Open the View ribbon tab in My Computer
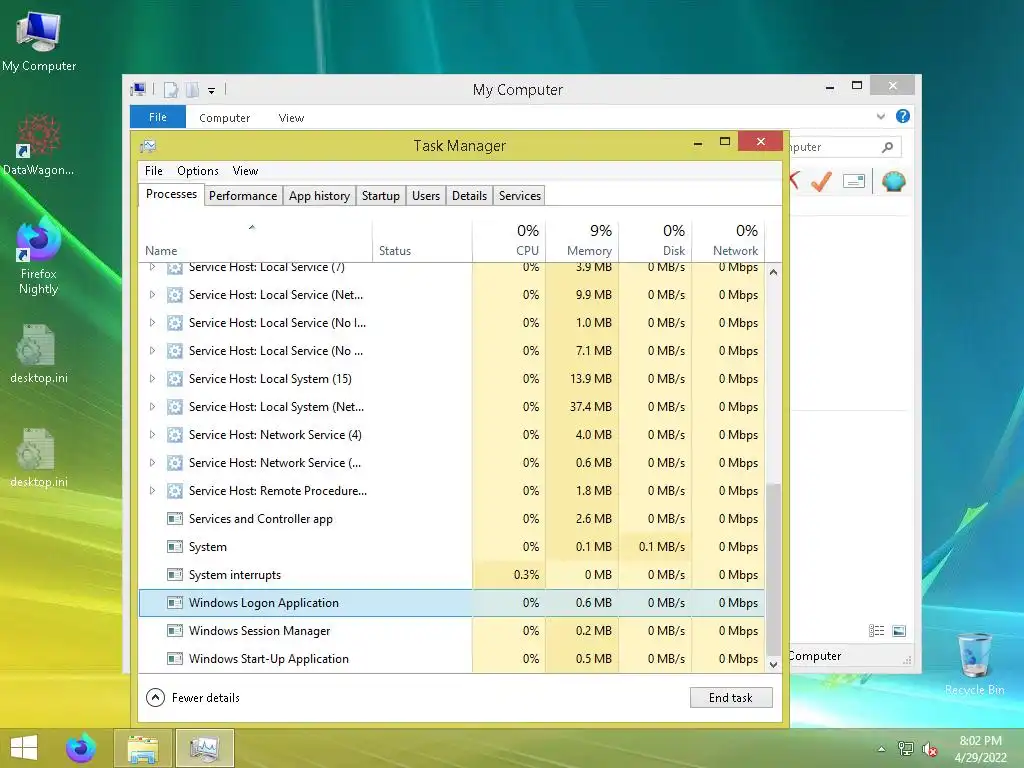1024x768 pixels. (291, 118)
